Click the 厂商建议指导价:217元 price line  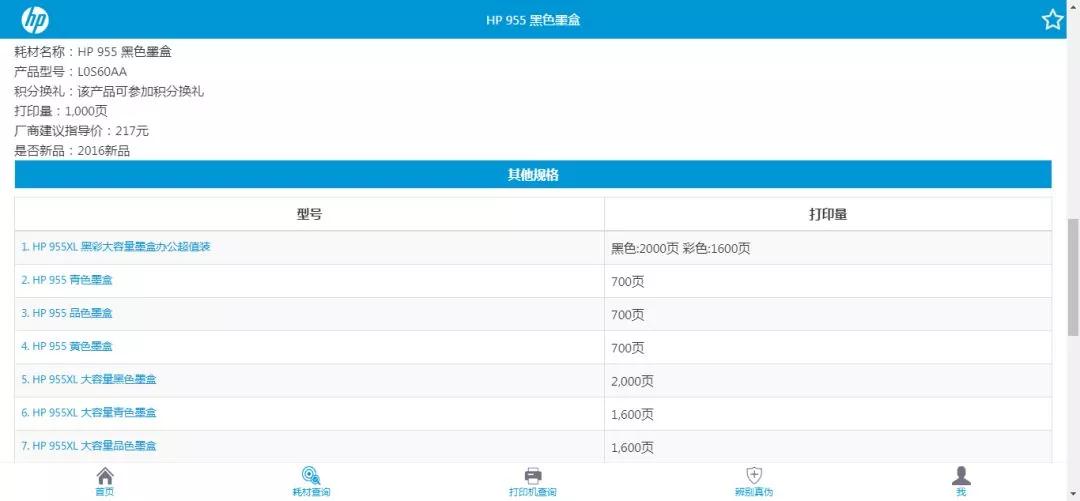(x=81, y=131)
